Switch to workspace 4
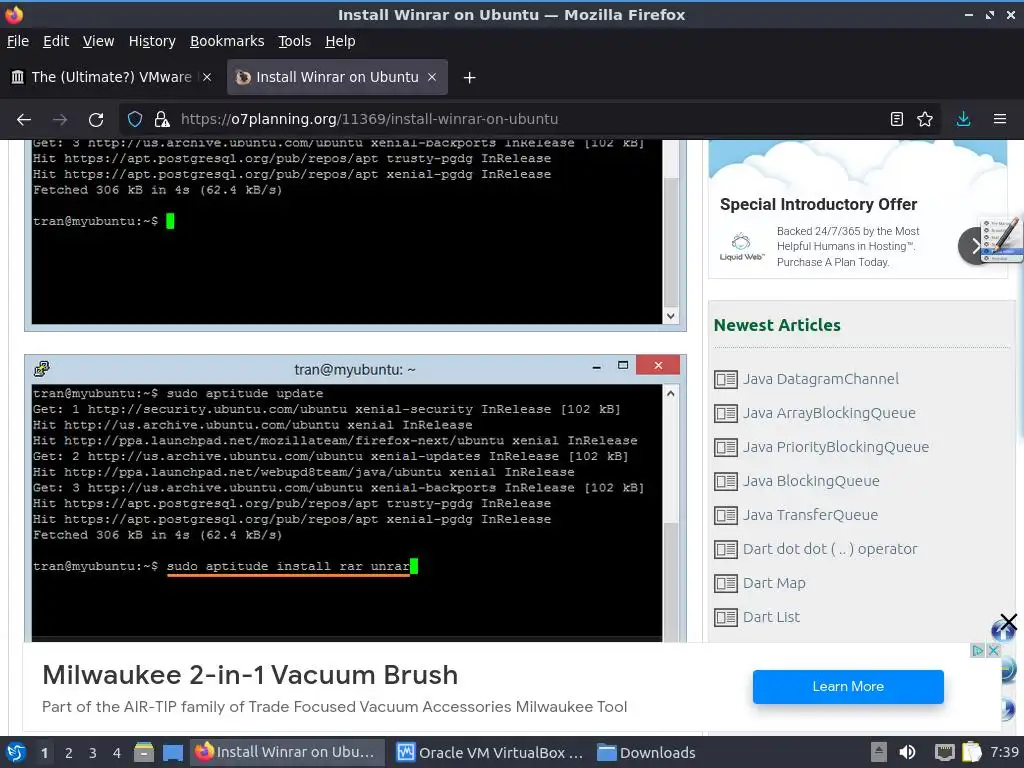 coord(117,753)
